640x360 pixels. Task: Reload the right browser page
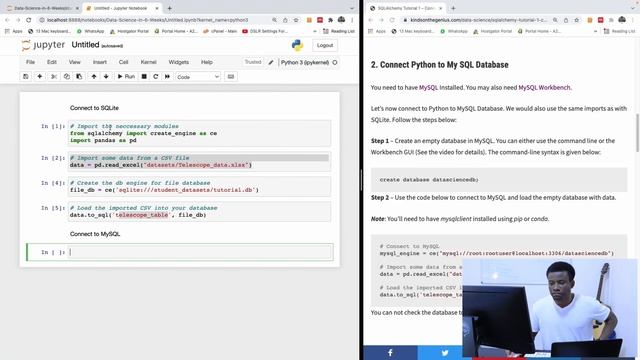pyautogui.click(x=392, y=20)
